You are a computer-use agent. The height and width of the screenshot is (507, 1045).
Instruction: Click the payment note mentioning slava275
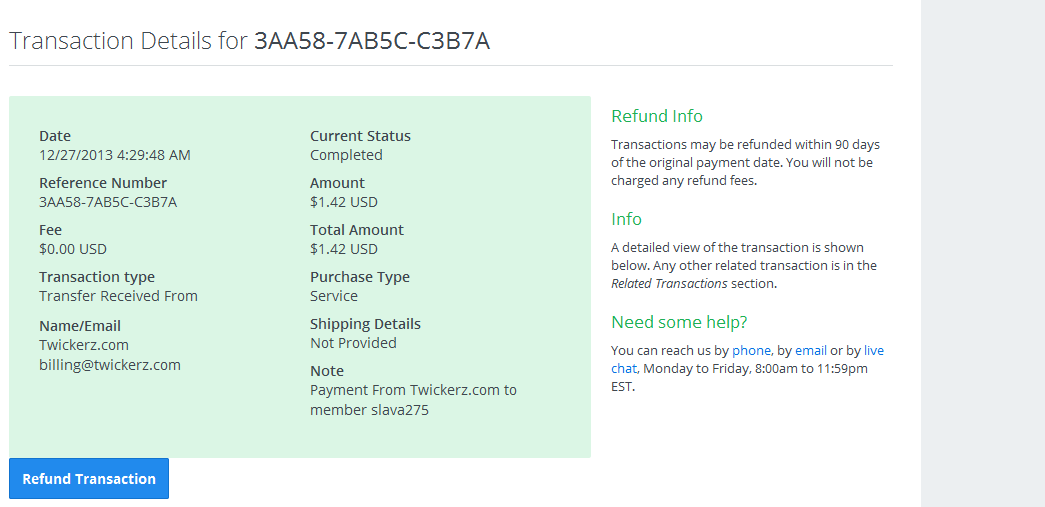pyautogui.click(x=413, y=400)
